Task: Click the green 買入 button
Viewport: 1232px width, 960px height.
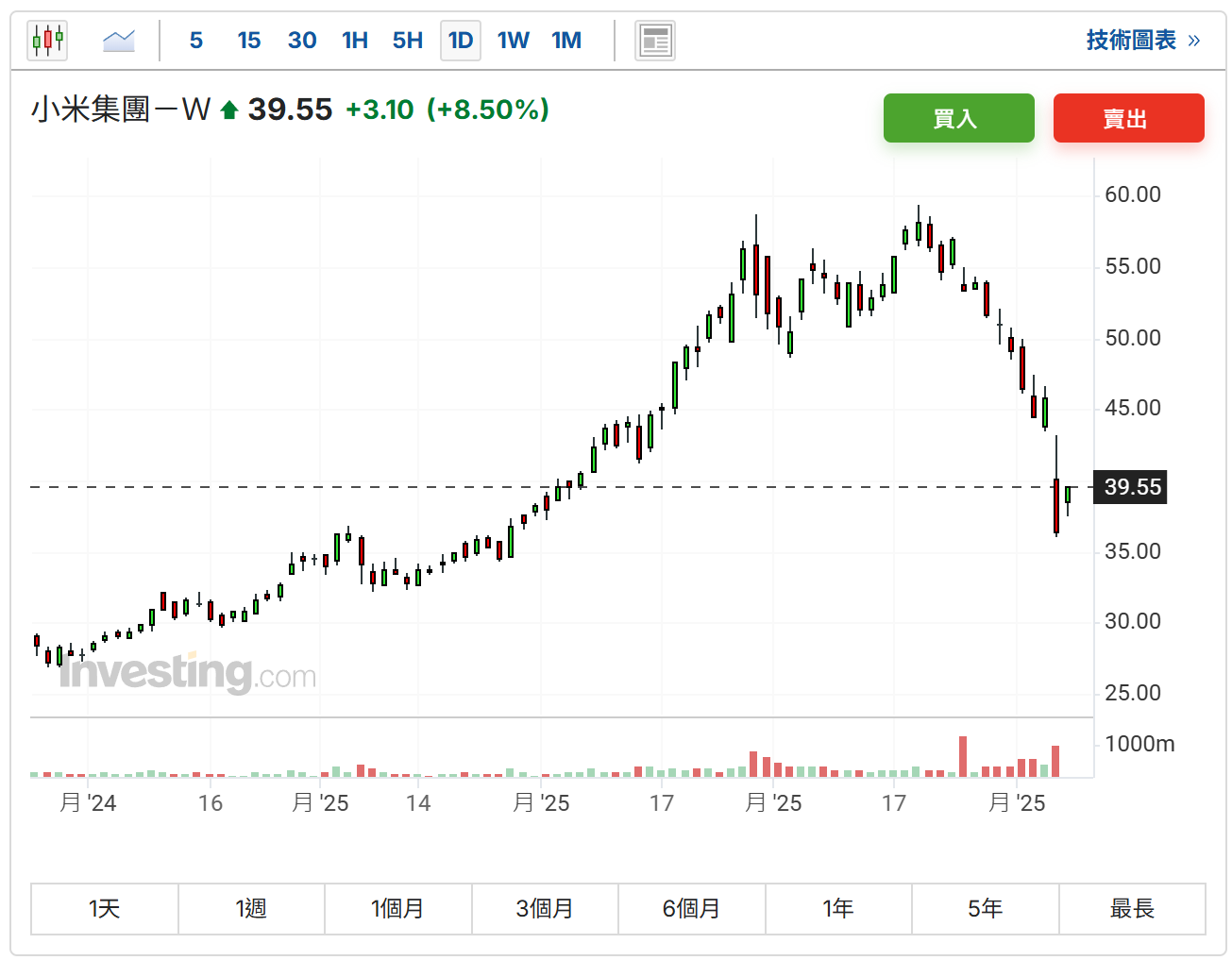Action: (x=959, y=118)
